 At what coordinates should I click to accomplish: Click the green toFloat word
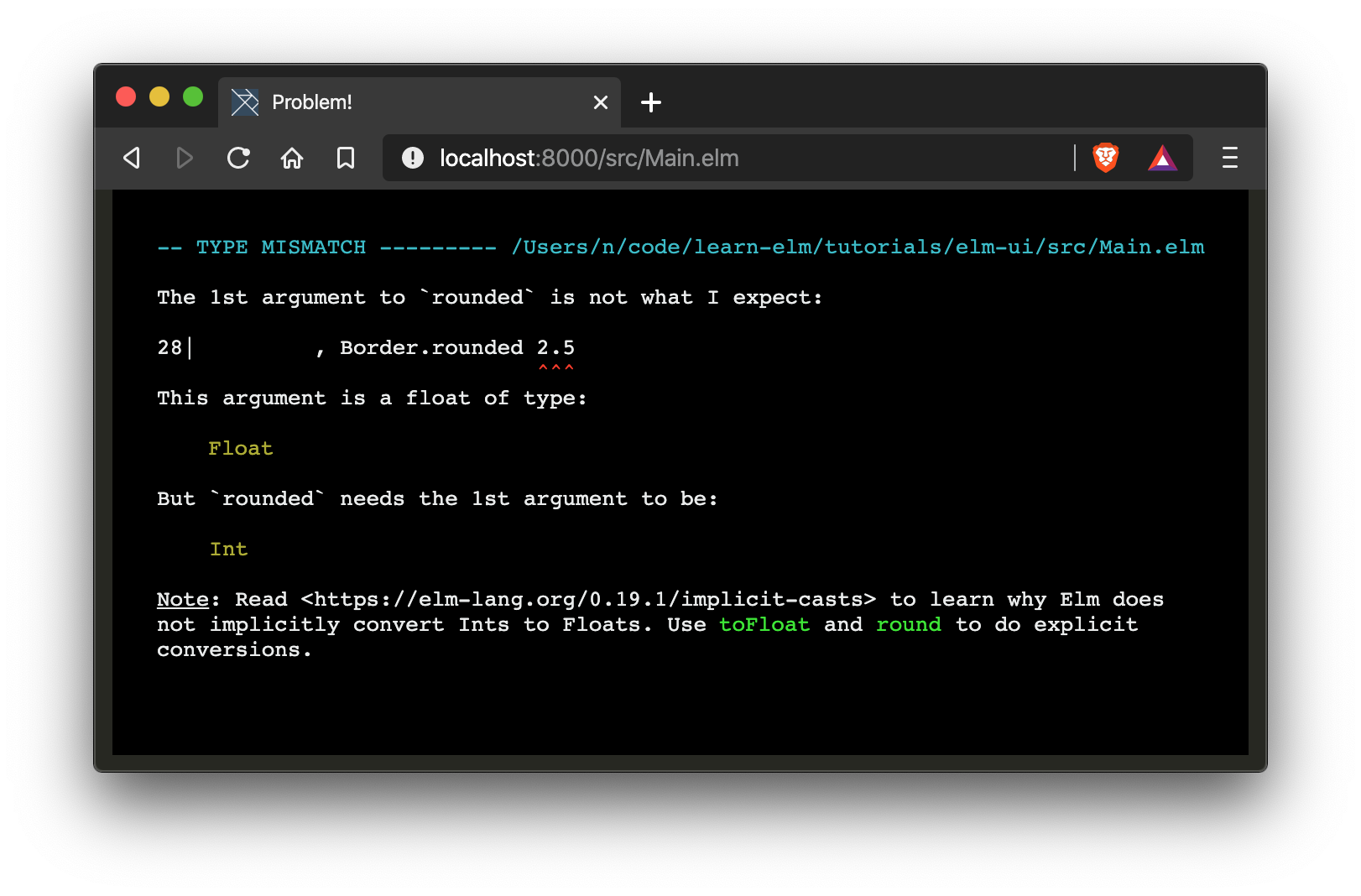coord(764,625)
